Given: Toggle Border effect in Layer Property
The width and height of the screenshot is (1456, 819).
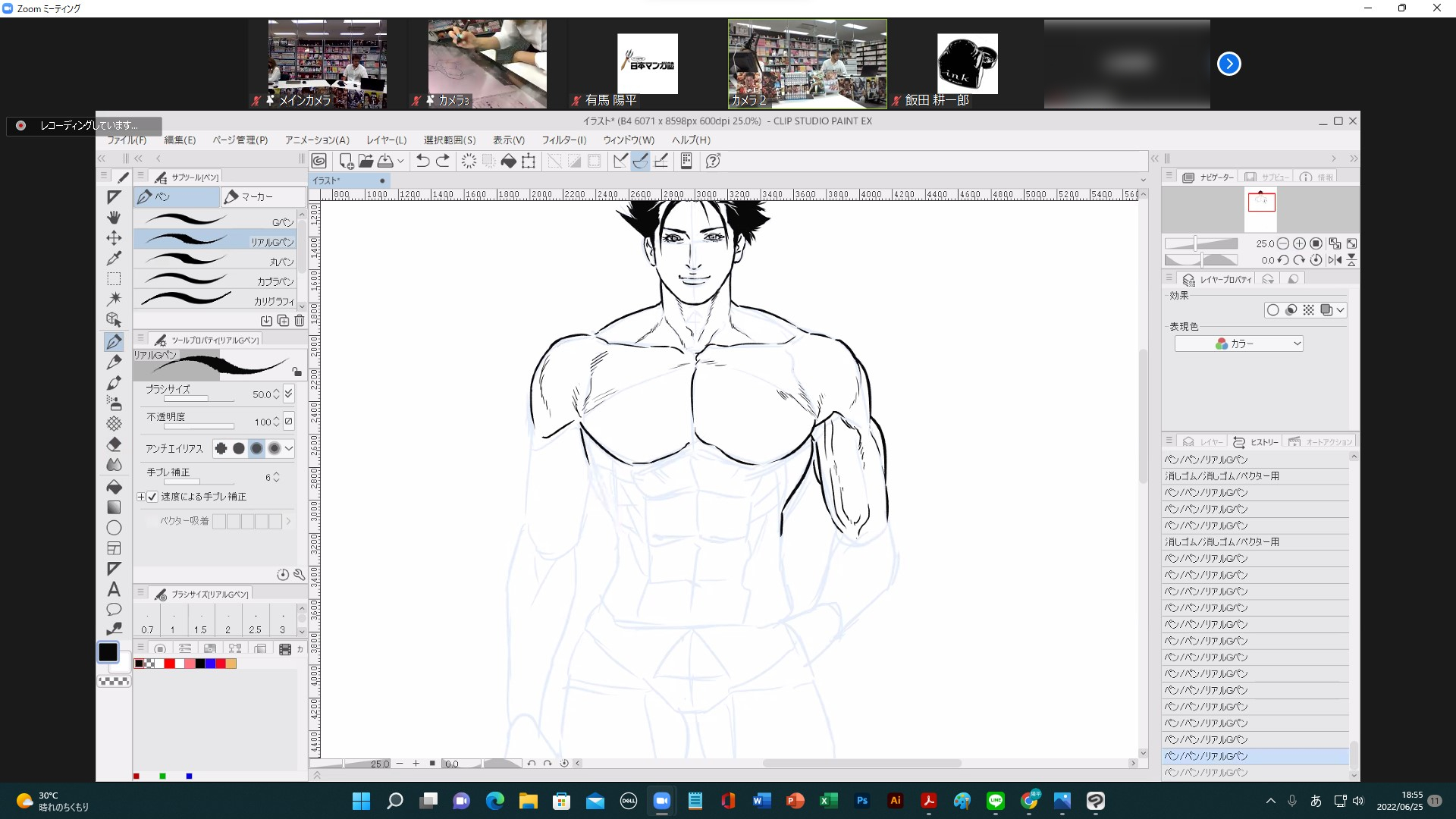Looking at the screenshot, I should pos(1273,310).
